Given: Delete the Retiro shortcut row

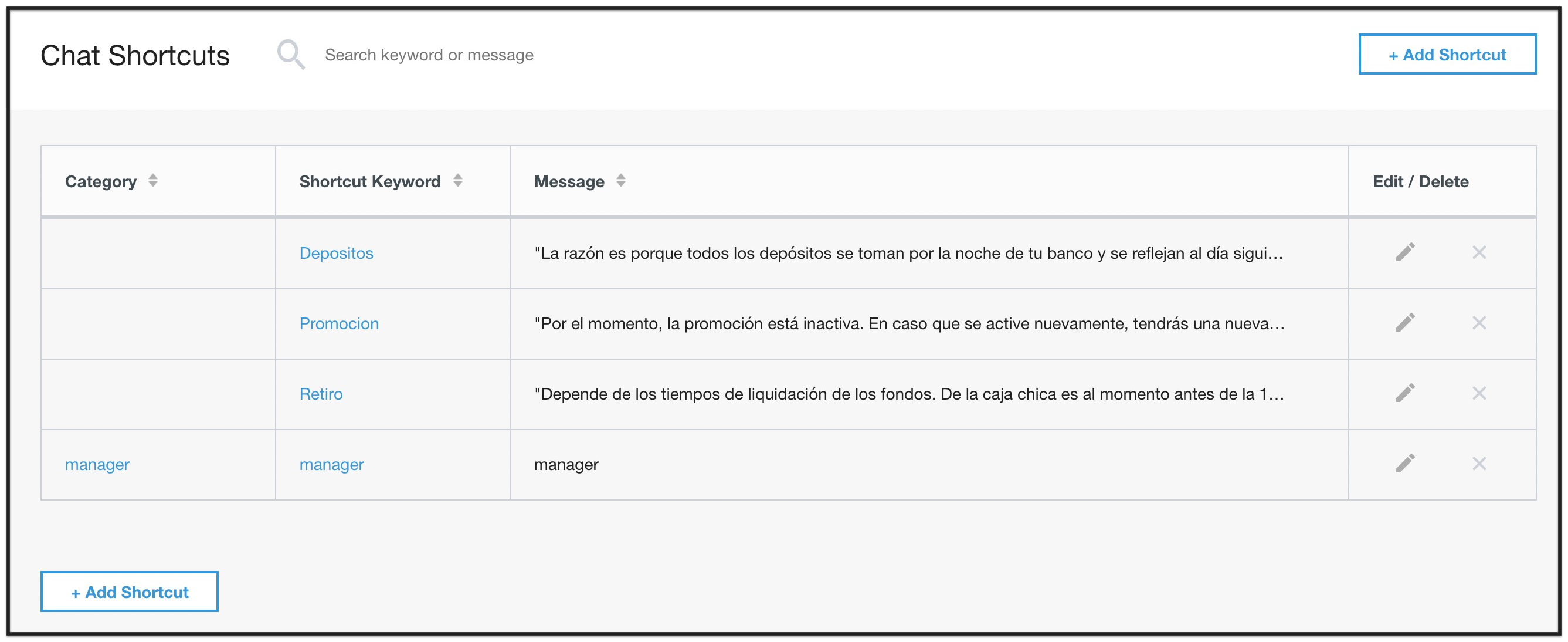Looking at the screenshot, I should point(1479,394).
